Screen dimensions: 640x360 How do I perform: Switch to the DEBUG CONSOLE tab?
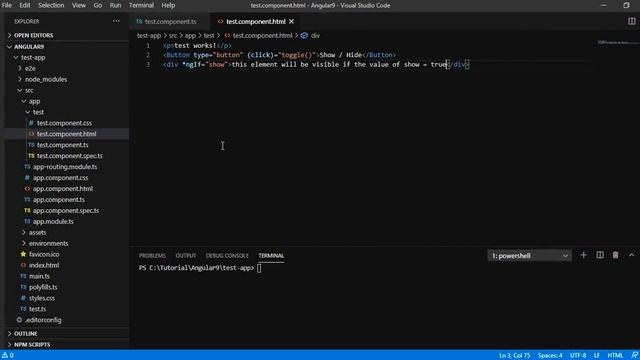point(227,256)
